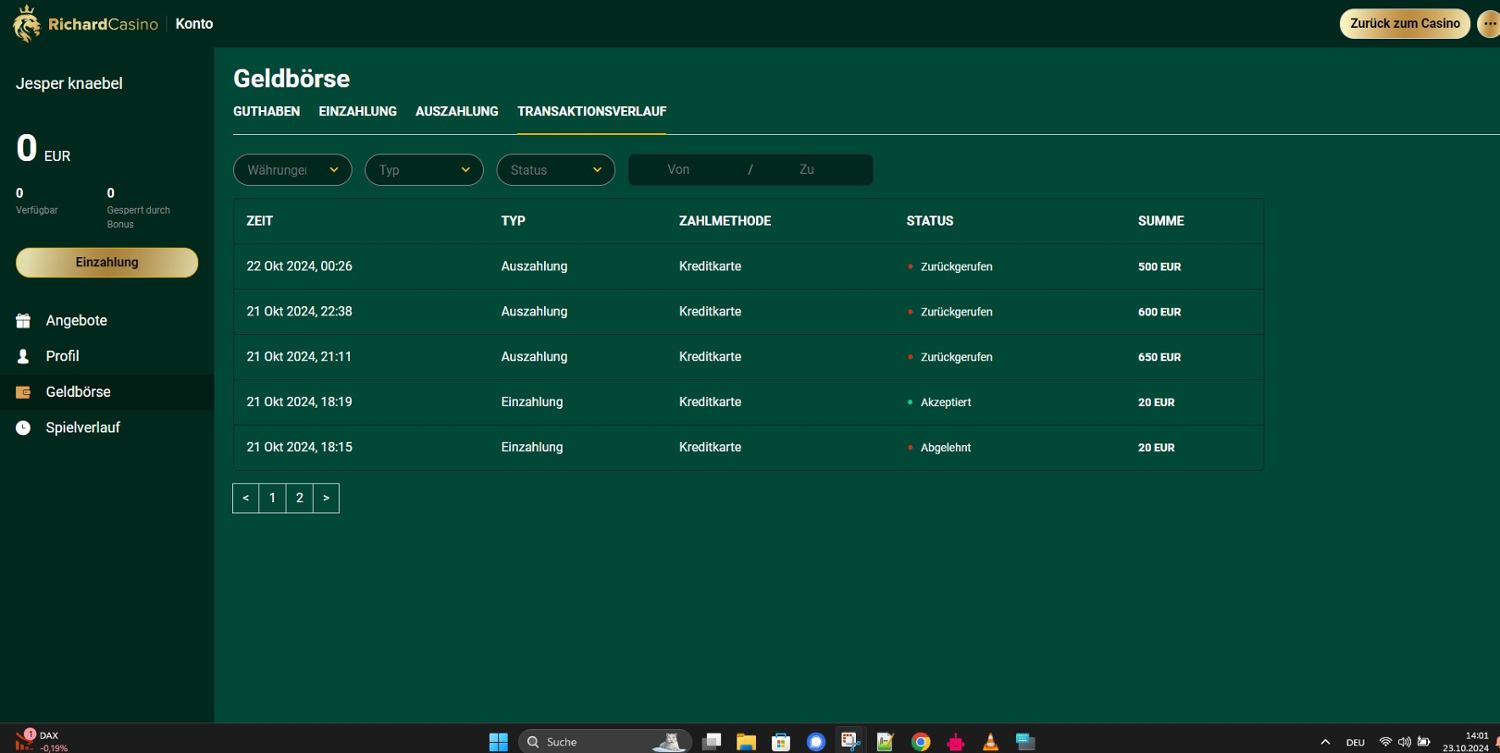Go to previous page with < button
This screenshot has height=753, width=1500.
pos(246,498)
